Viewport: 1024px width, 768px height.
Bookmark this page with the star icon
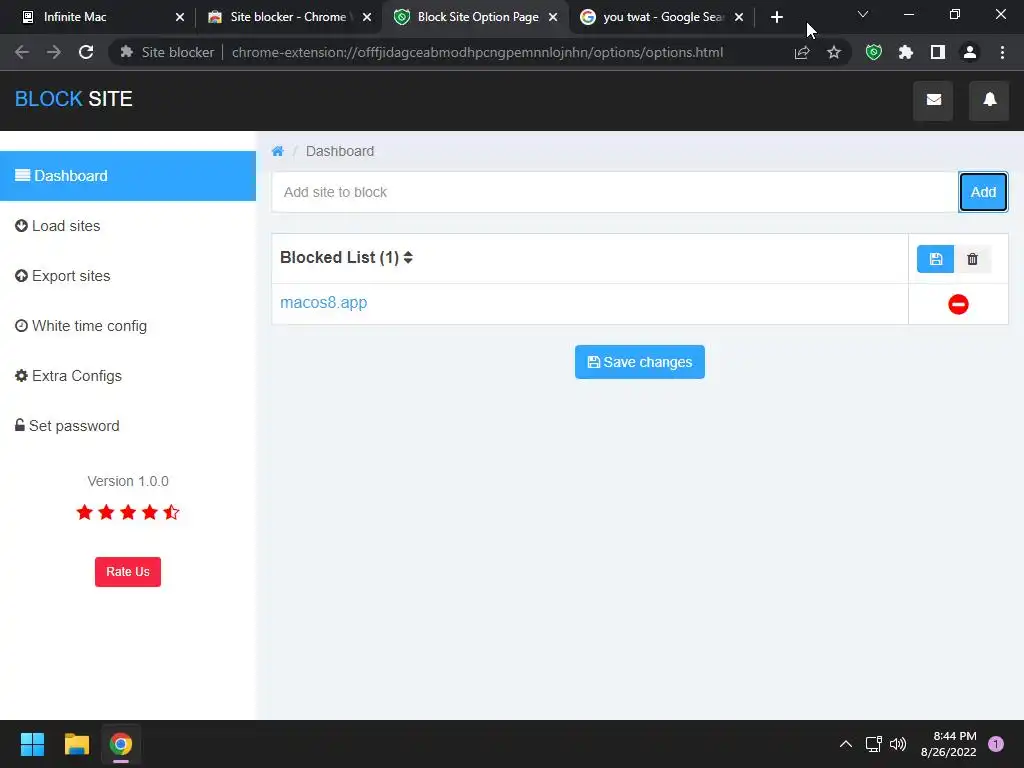tap(834, 52)
